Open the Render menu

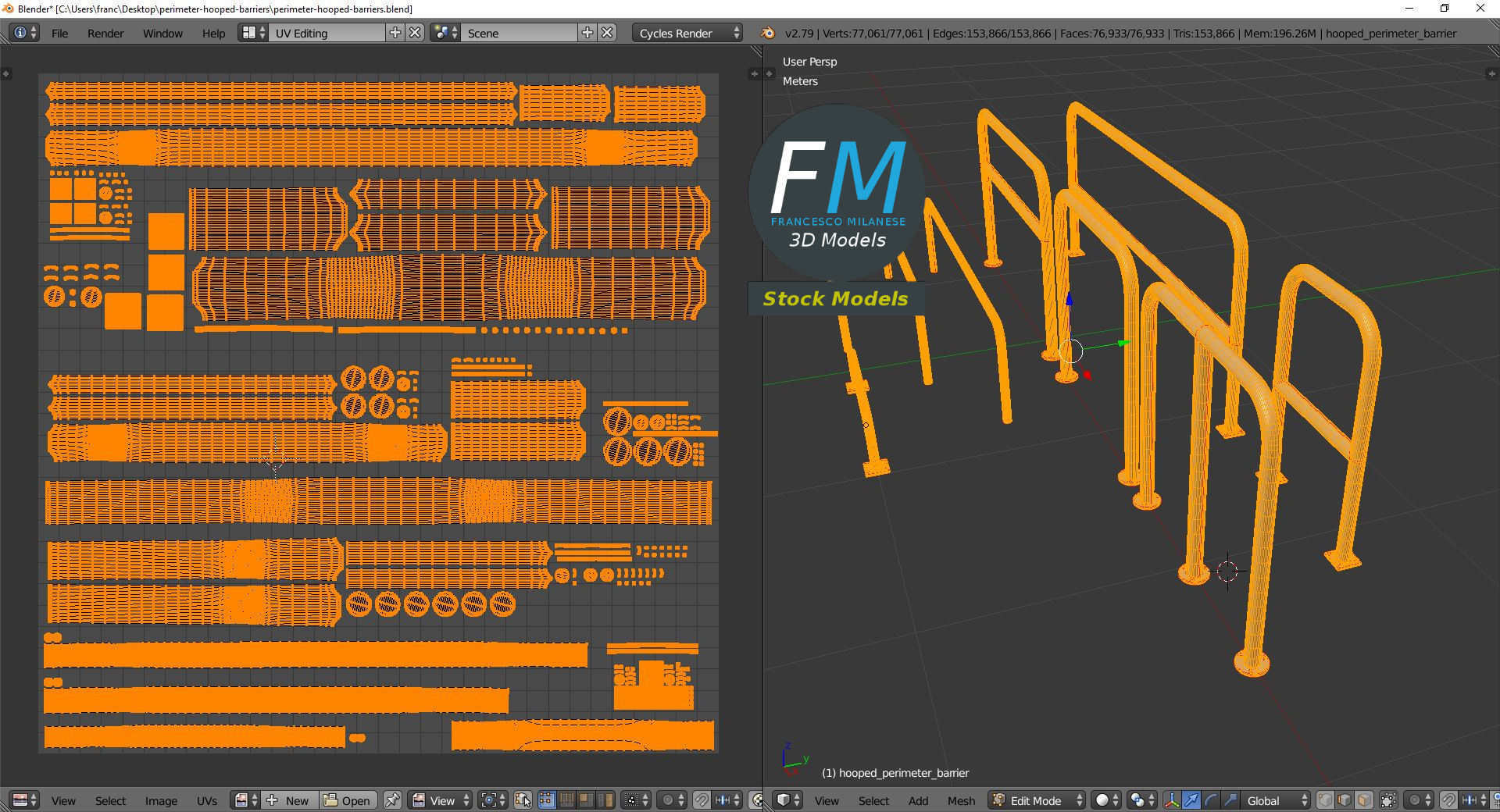coord(105,33)
